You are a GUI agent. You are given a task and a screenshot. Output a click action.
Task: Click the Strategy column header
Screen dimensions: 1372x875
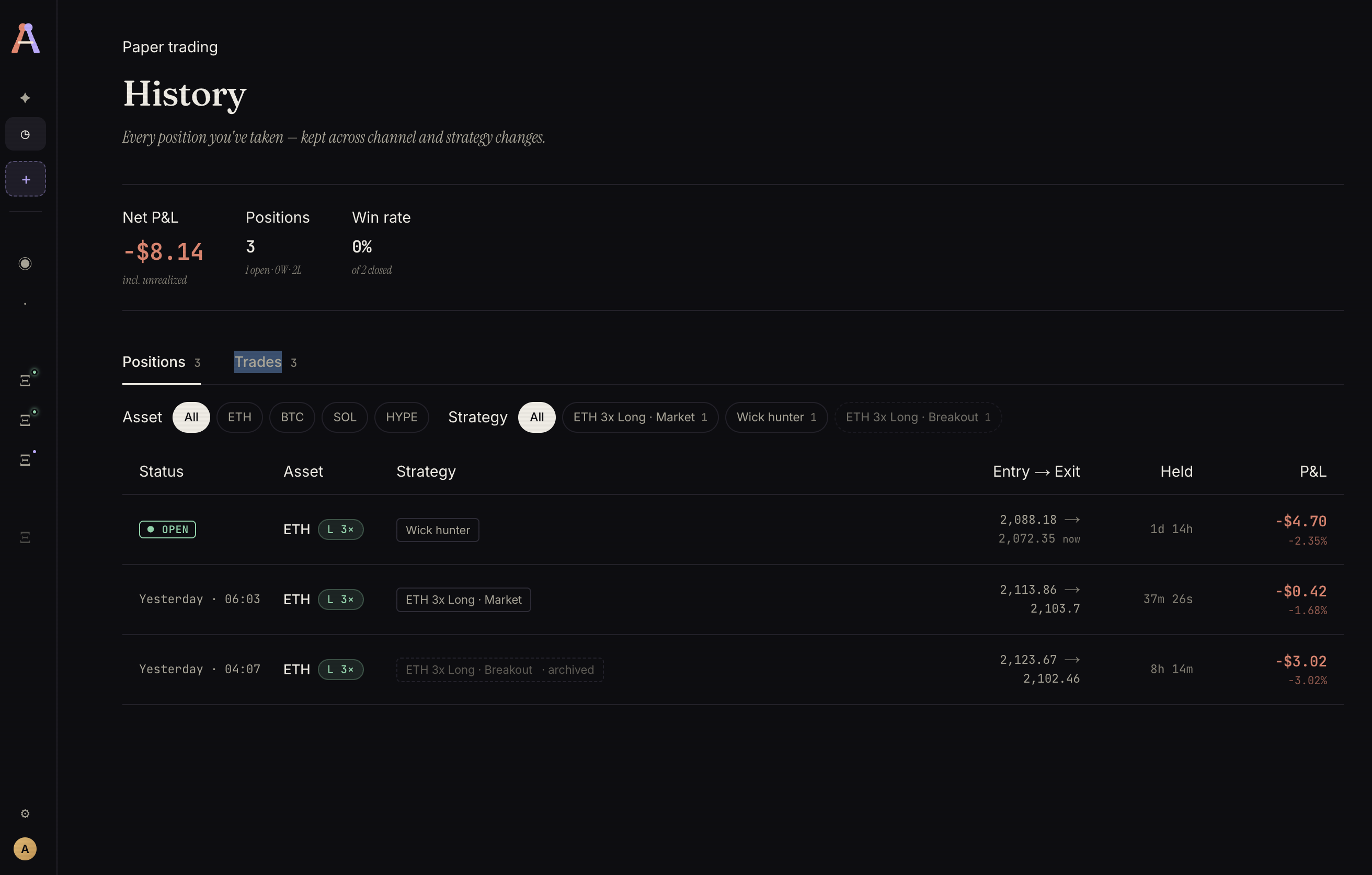(x=426, y=471)
